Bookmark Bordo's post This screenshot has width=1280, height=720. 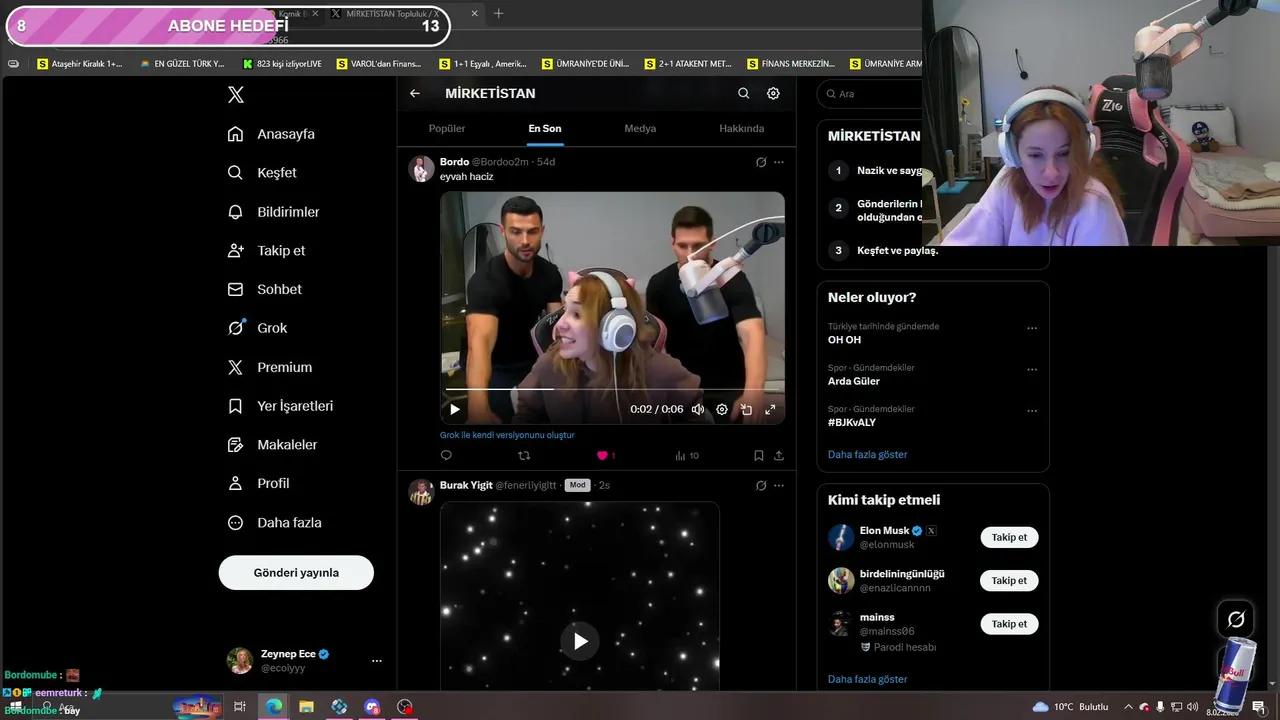759,455
